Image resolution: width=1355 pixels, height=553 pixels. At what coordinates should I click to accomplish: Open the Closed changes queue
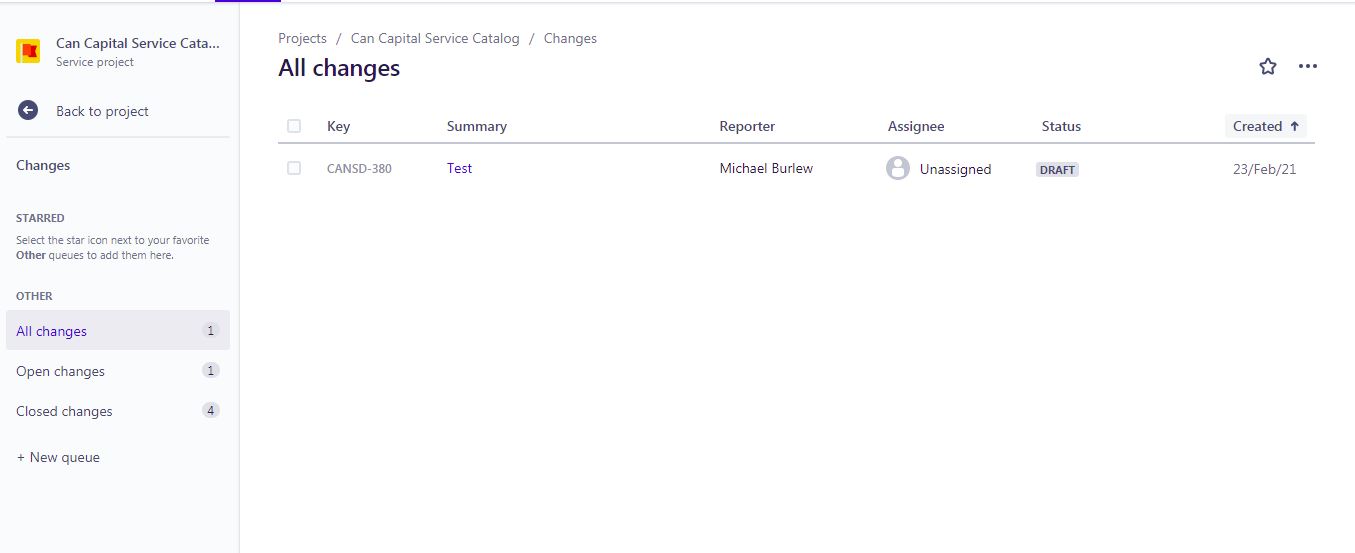point(118,411)
